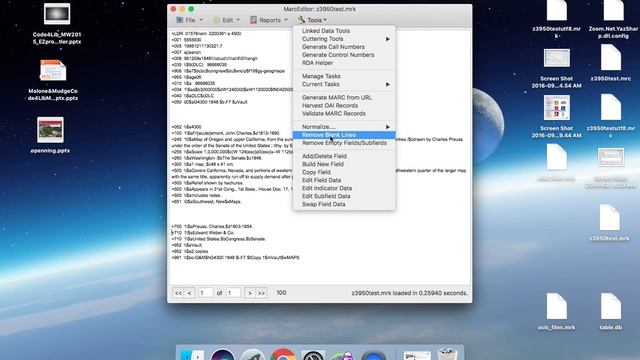
Task: Go to next page with > button
Action: click(x=250, y=293)
